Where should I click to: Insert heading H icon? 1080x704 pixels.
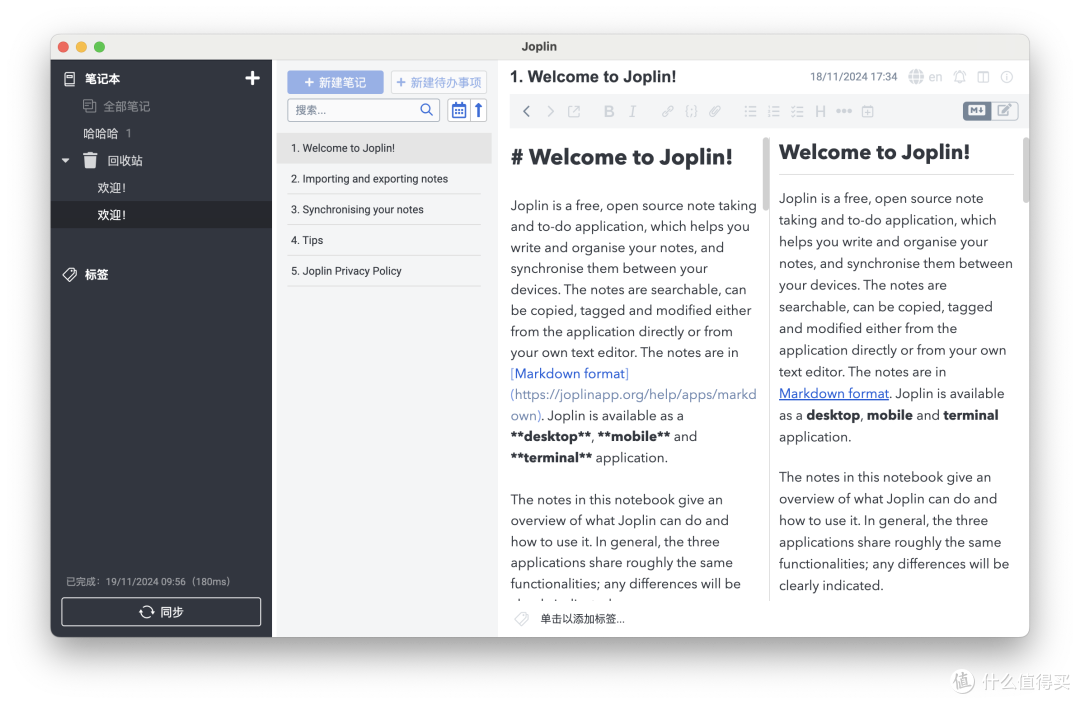point(820,111)
